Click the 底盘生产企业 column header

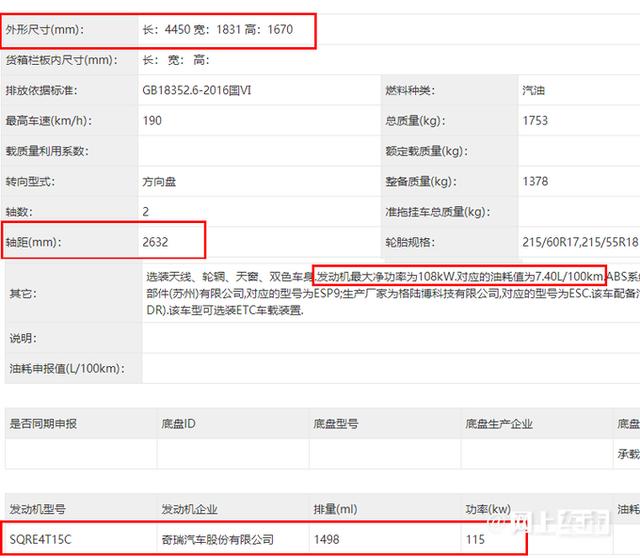point(499,424)
